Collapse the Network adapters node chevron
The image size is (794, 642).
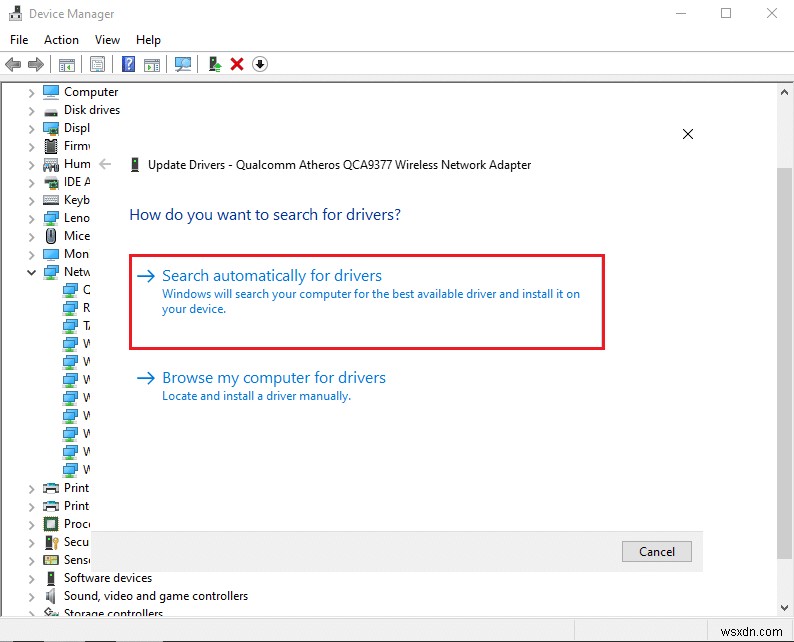[31, 272]
